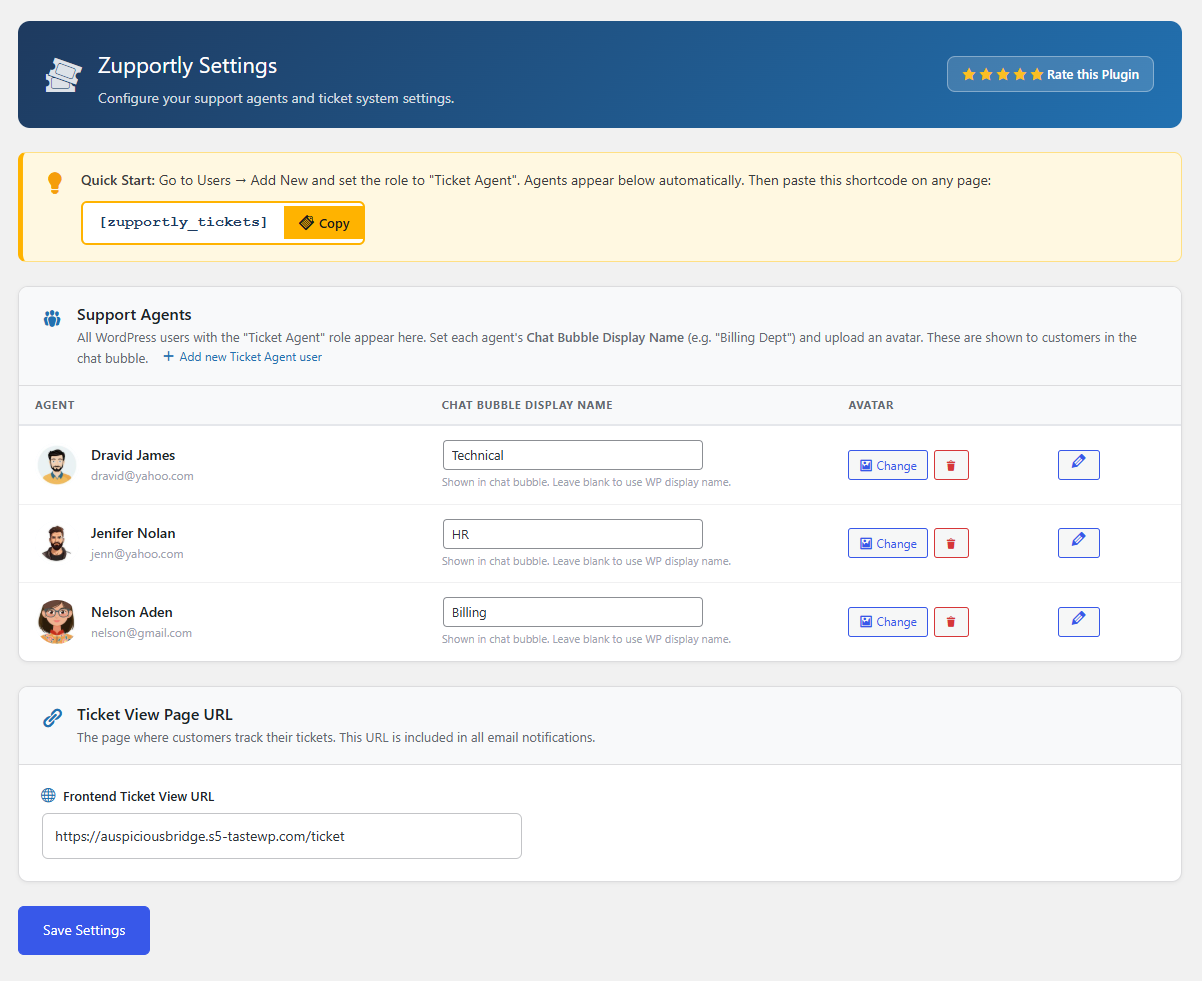Click Save Settings
The height and width of the screenshot is (981, 1202).
click(83, 930)
